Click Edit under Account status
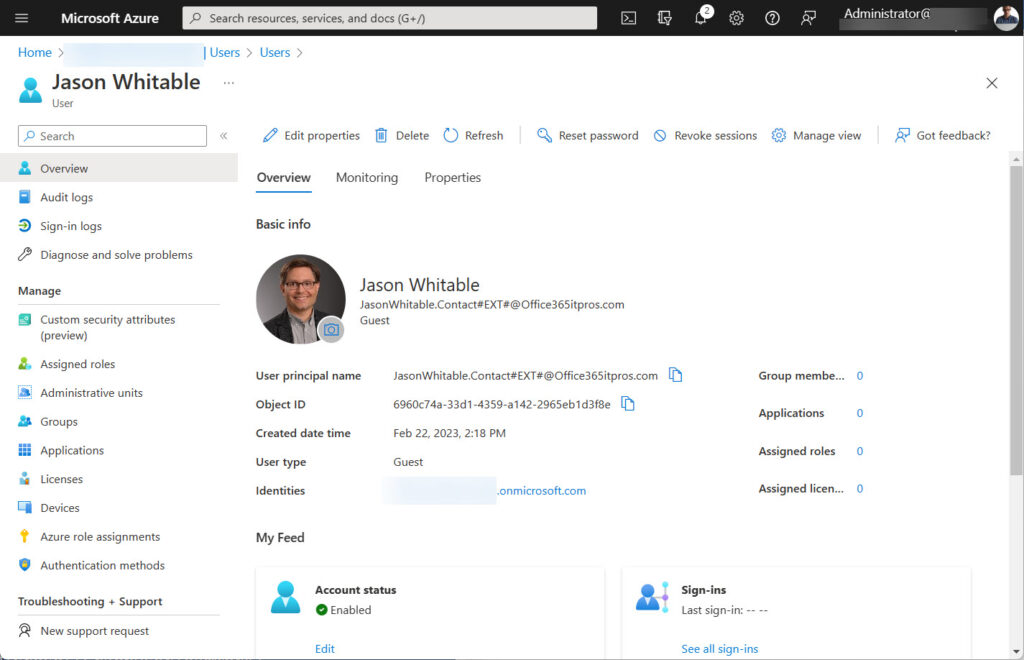 (x=325, y=648)
